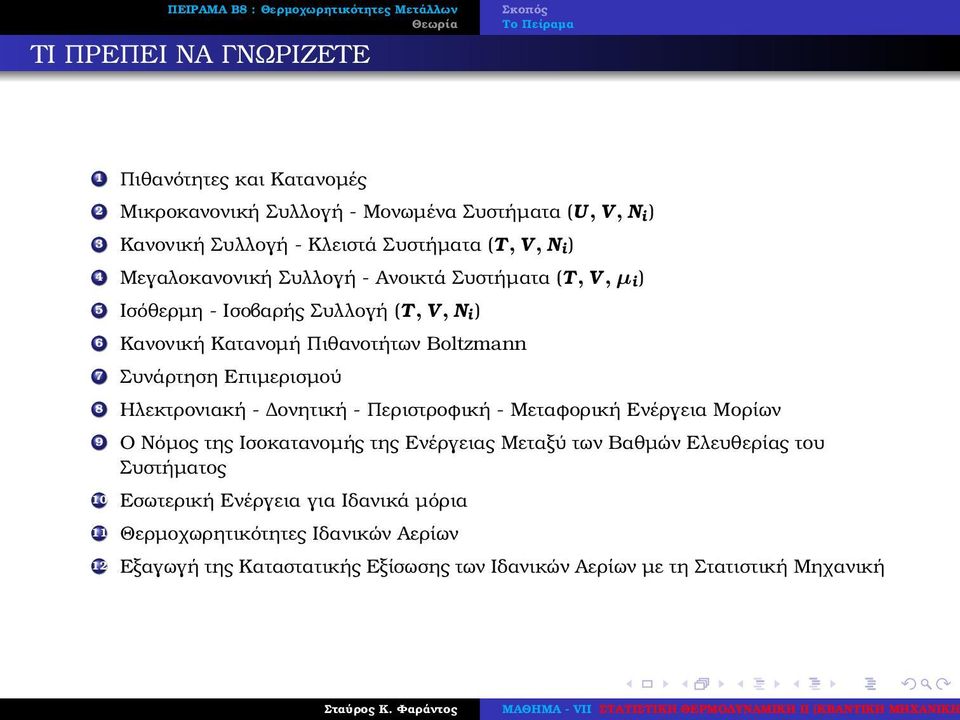The image size is (960, 720).
Task: Go to previous slide using the left arrow
Action: point(629,684)
